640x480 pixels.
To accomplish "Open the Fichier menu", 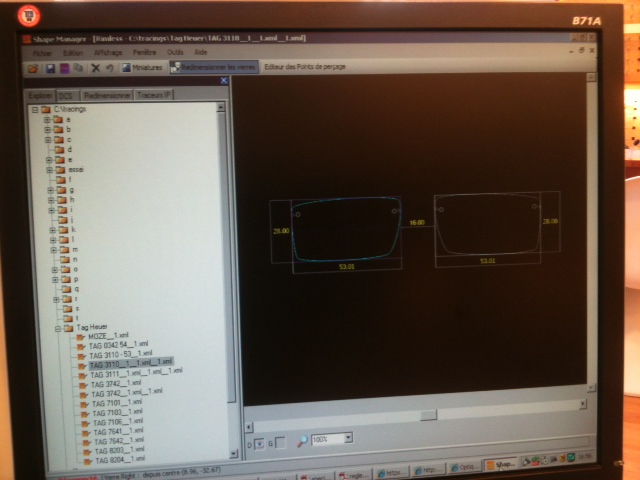I will 42,53.
